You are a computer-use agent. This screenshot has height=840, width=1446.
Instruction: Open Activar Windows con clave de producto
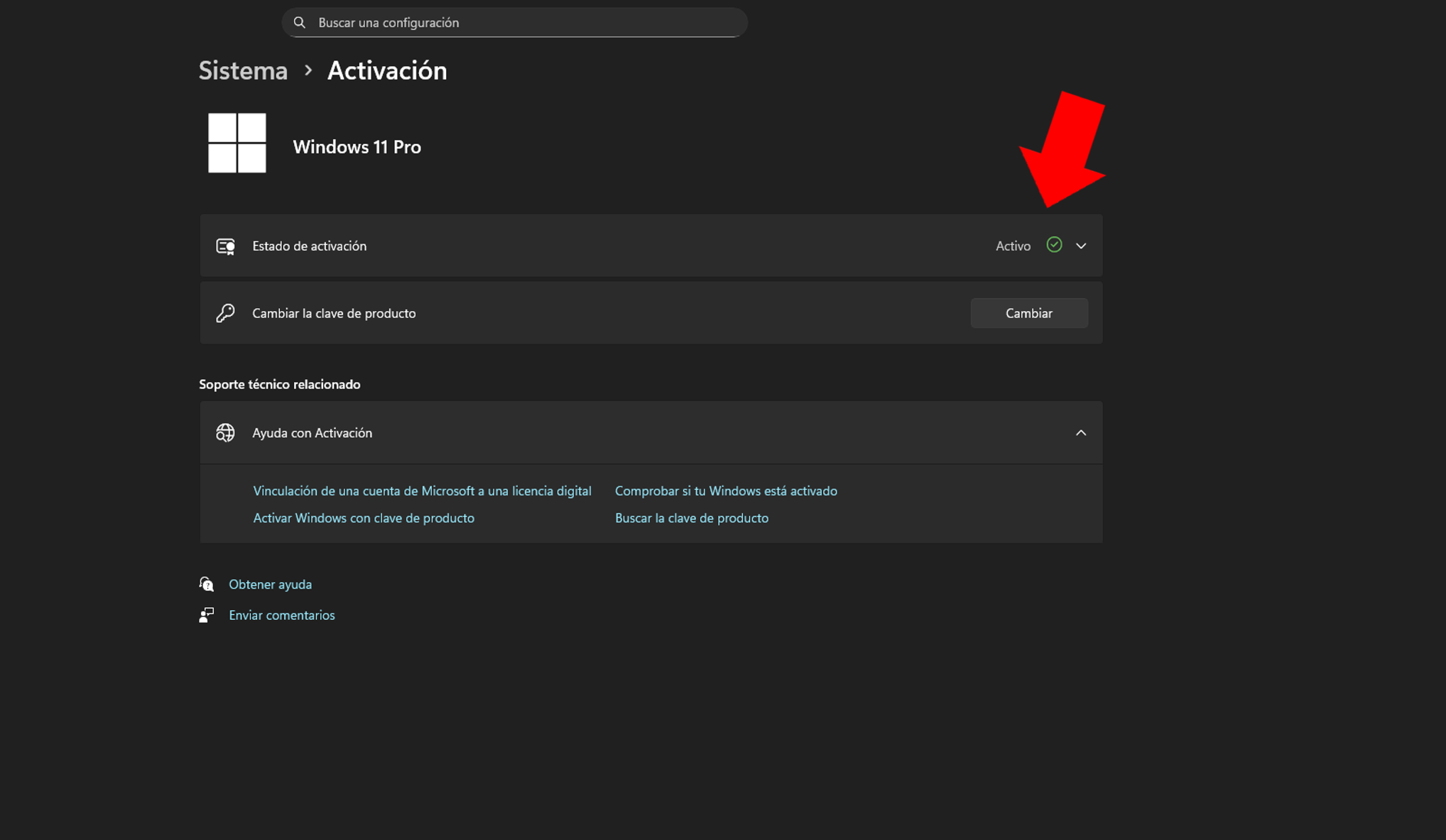363,518
